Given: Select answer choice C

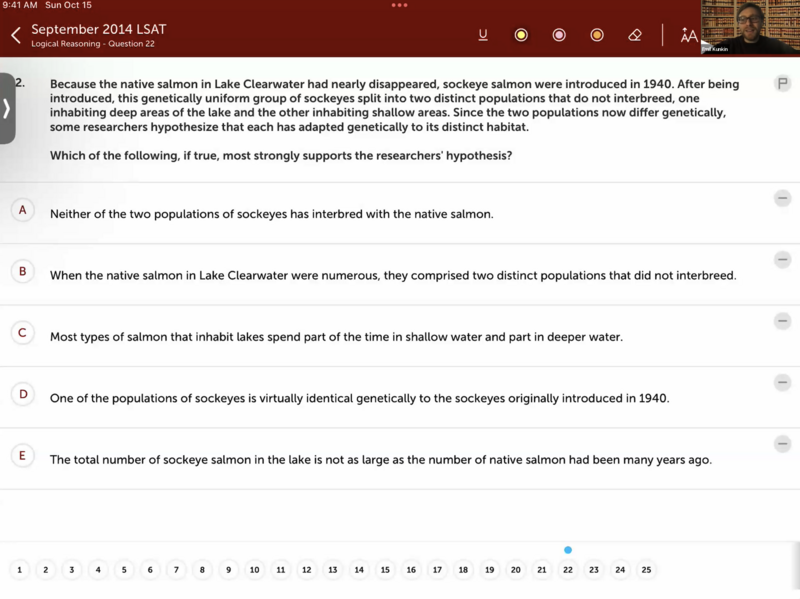Looking at the screenshot, I should pyautogui.click(x=23, y=333).
